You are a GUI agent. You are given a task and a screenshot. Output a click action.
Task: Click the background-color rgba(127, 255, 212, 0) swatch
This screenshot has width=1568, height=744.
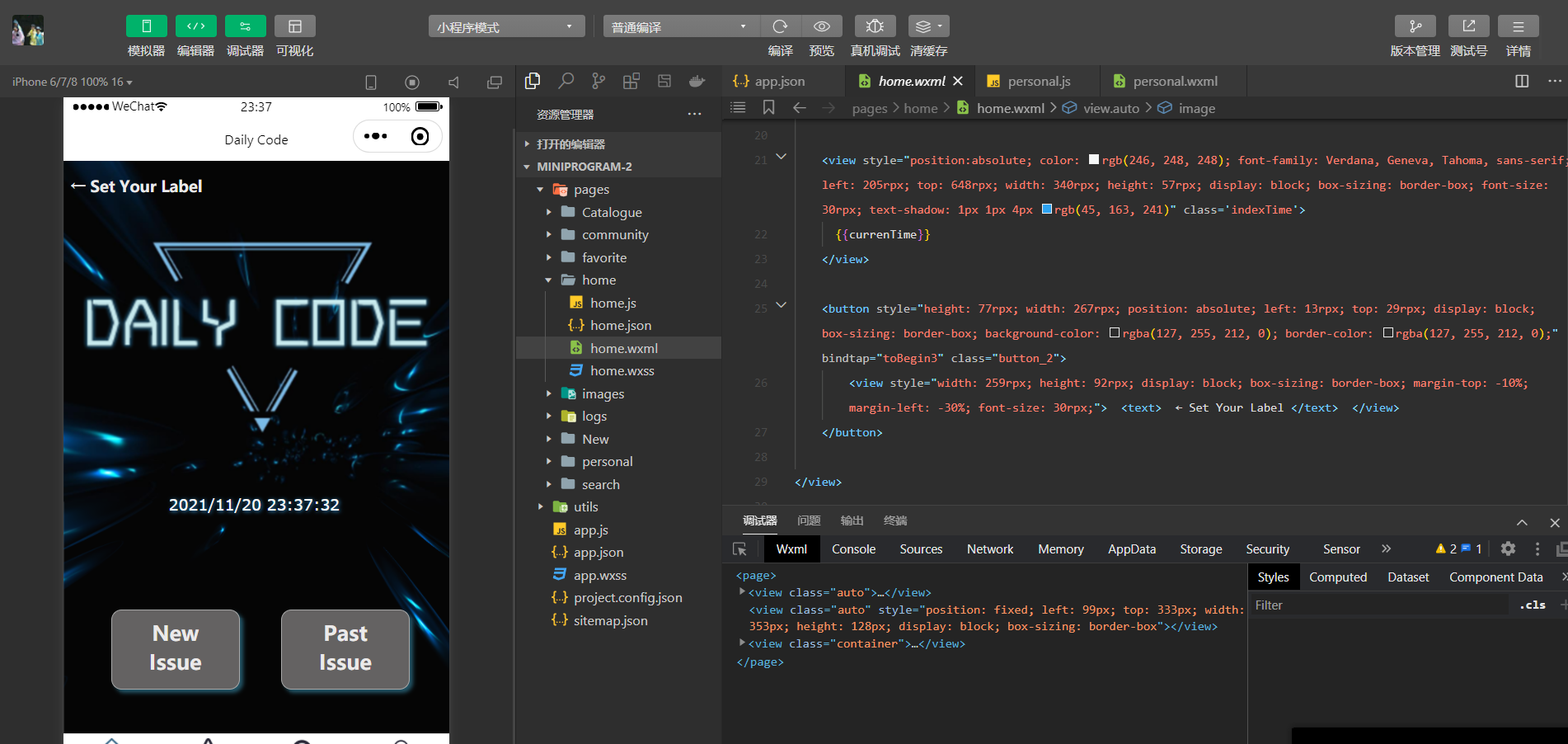tap(1115, 333)
